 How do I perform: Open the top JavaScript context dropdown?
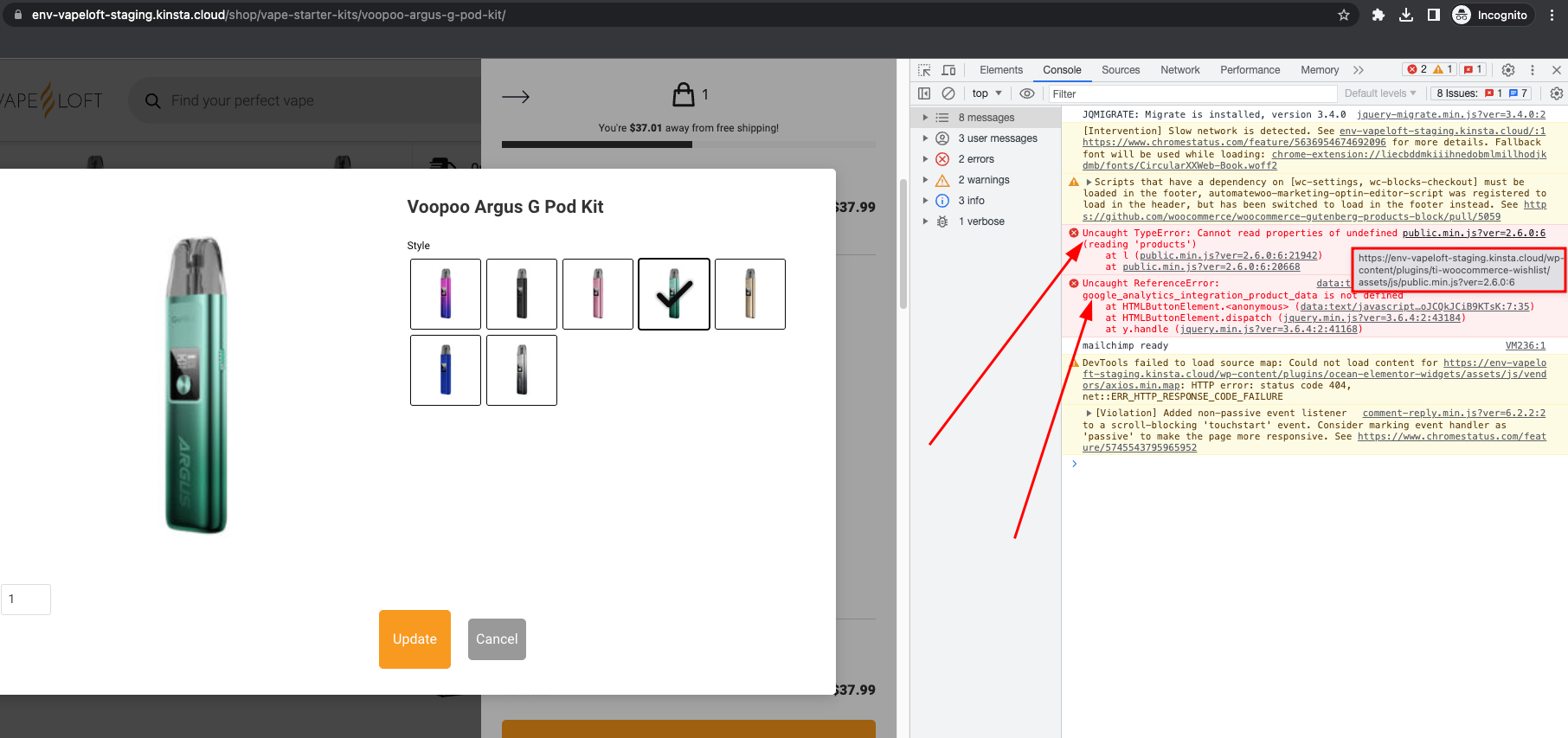tap(986, 93)
